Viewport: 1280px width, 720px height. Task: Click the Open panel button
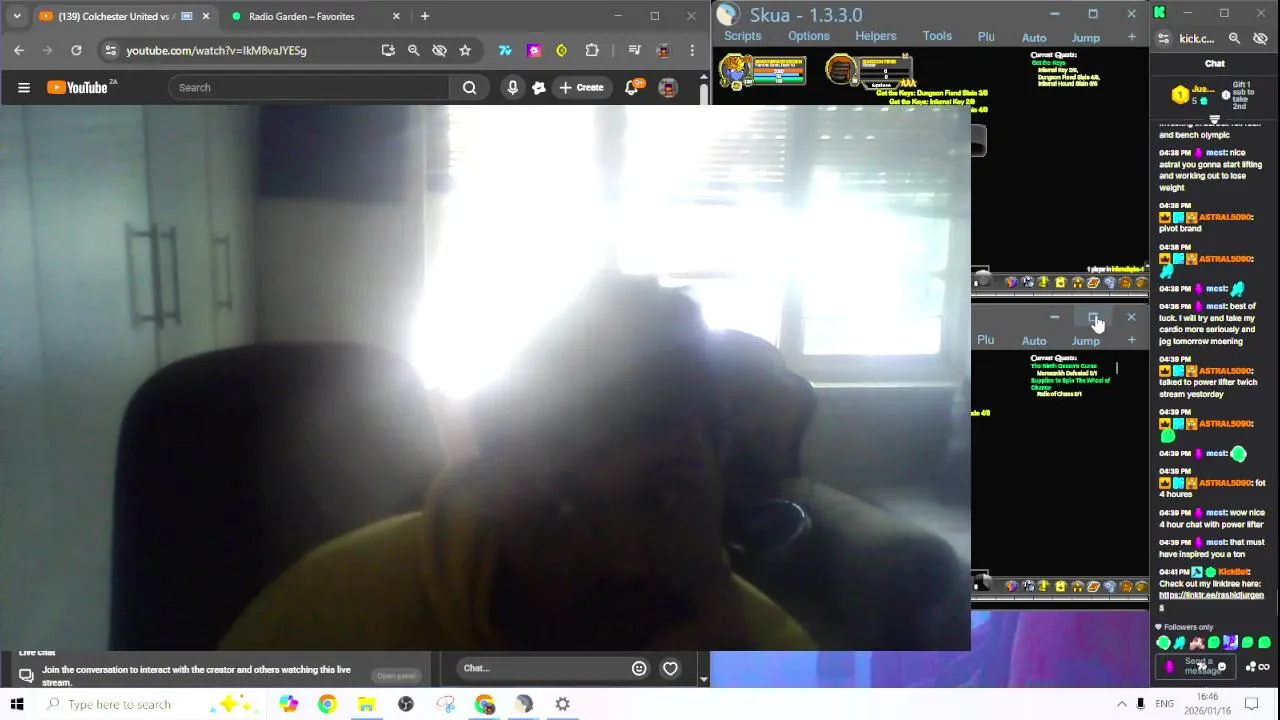(x=396, y=676)
